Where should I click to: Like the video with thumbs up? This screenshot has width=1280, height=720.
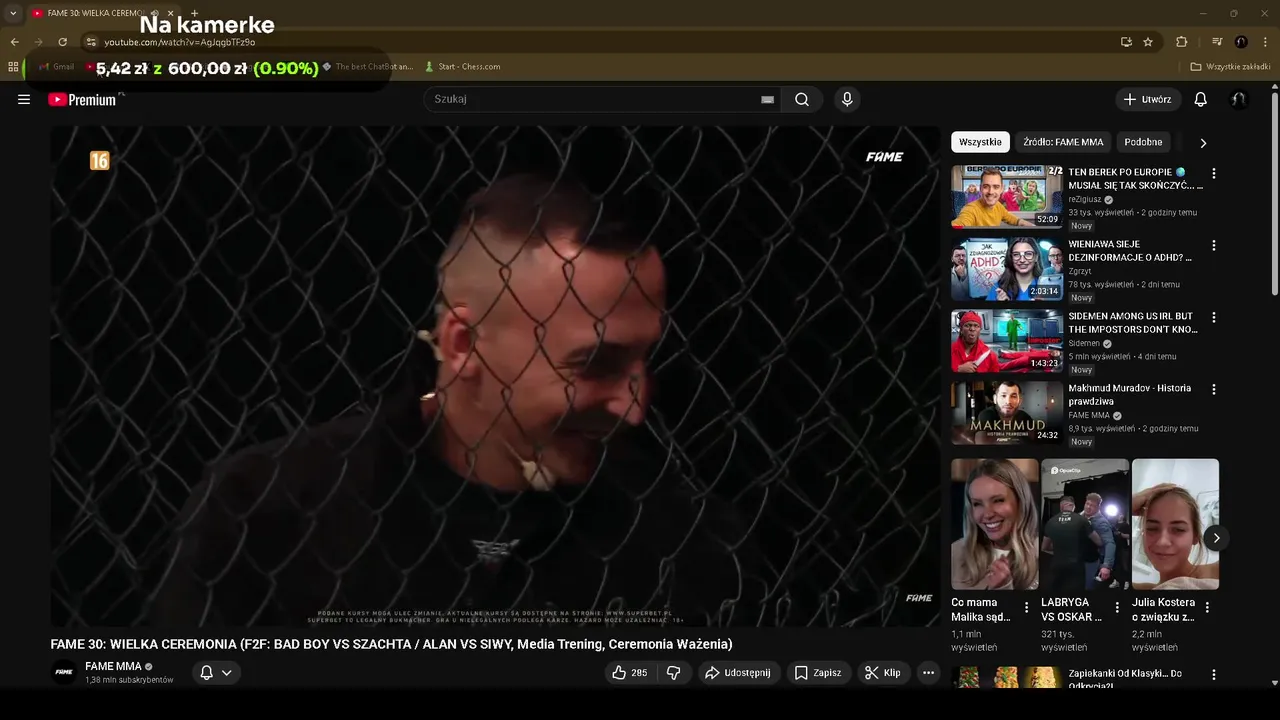point(629,673)
